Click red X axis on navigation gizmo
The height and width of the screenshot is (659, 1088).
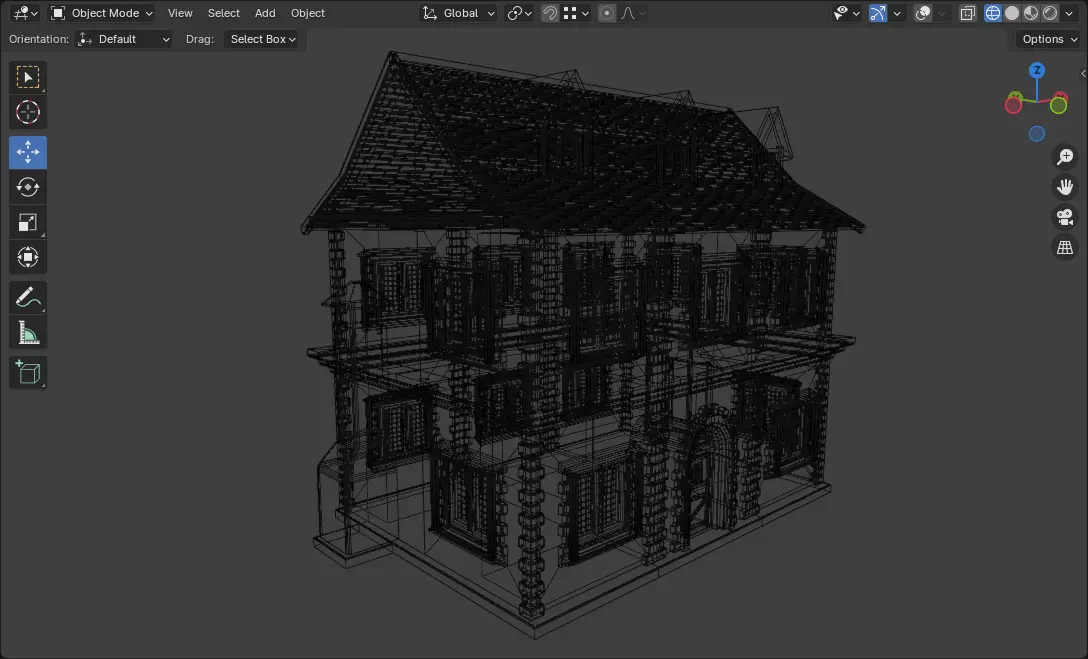coord(1013,105)
